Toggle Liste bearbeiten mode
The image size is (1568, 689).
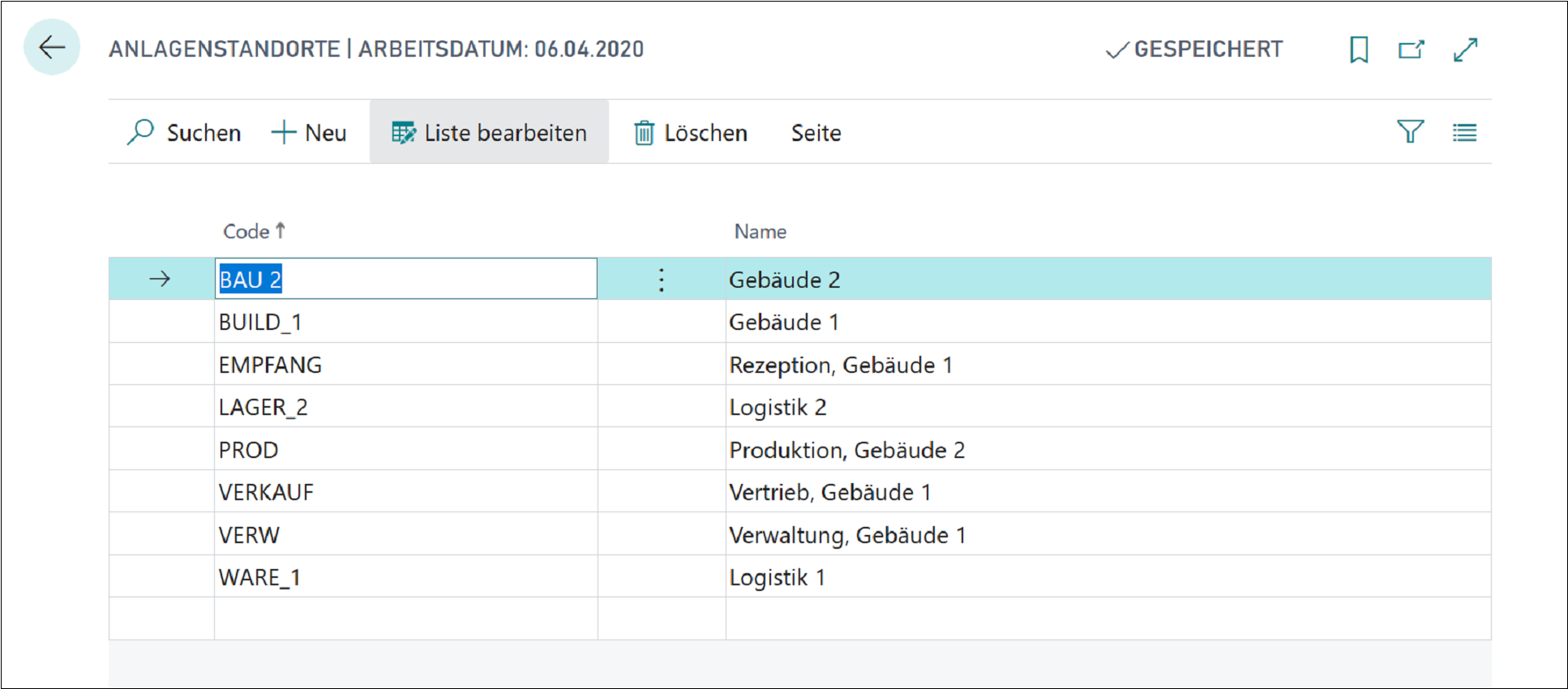click(x=489, y=132)
